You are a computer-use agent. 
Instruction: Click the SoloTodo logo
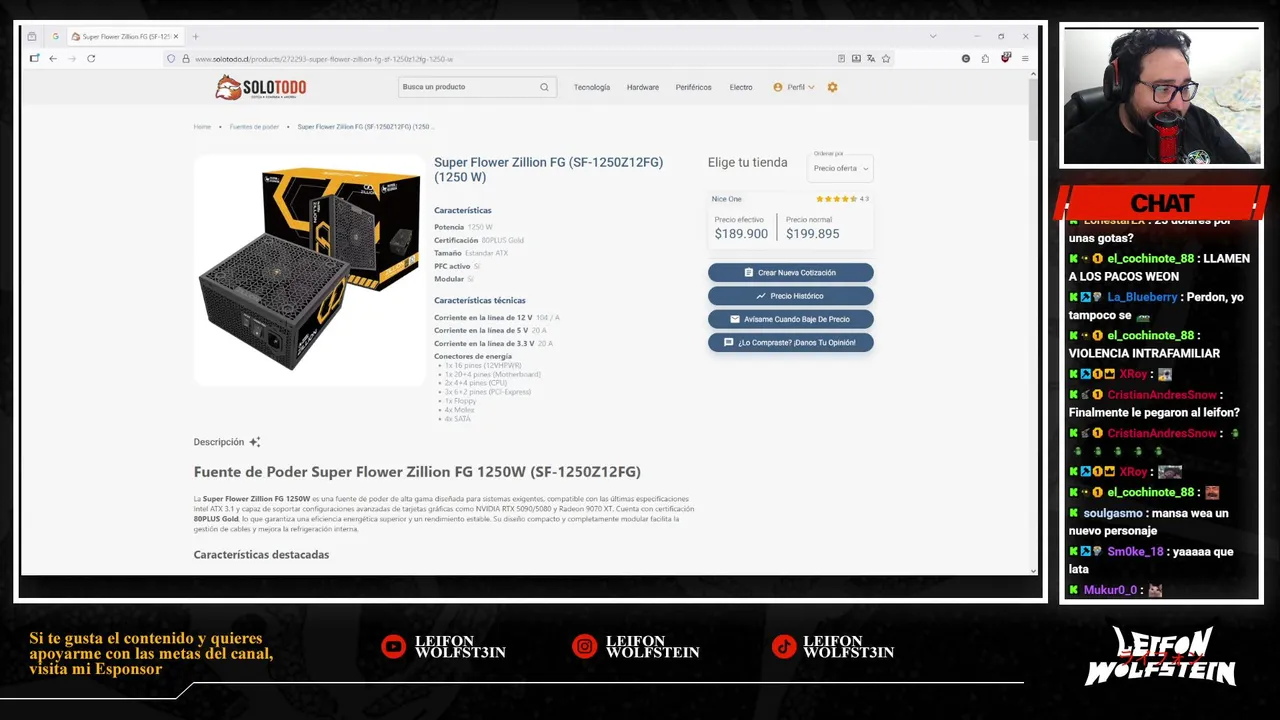(261, 87)
